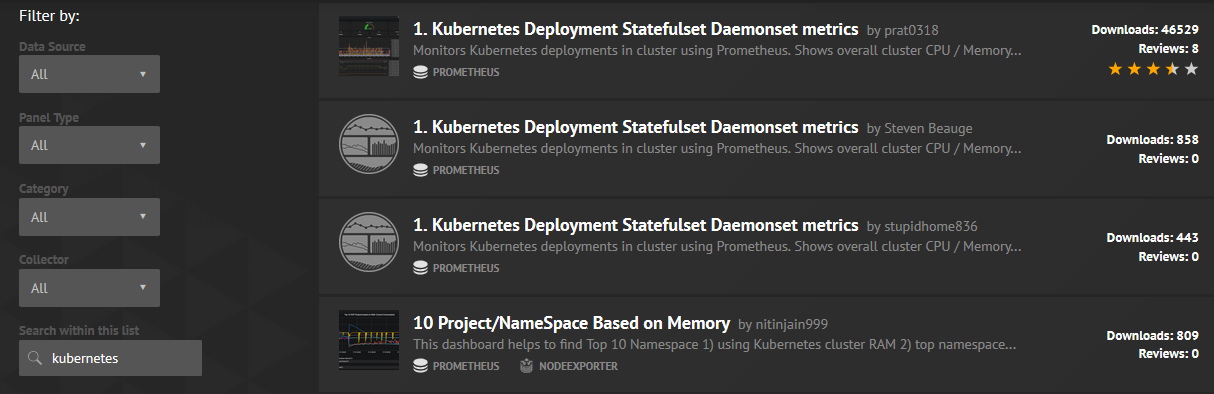Click Prometheus database icon in prat0318 result

point(420,72)
